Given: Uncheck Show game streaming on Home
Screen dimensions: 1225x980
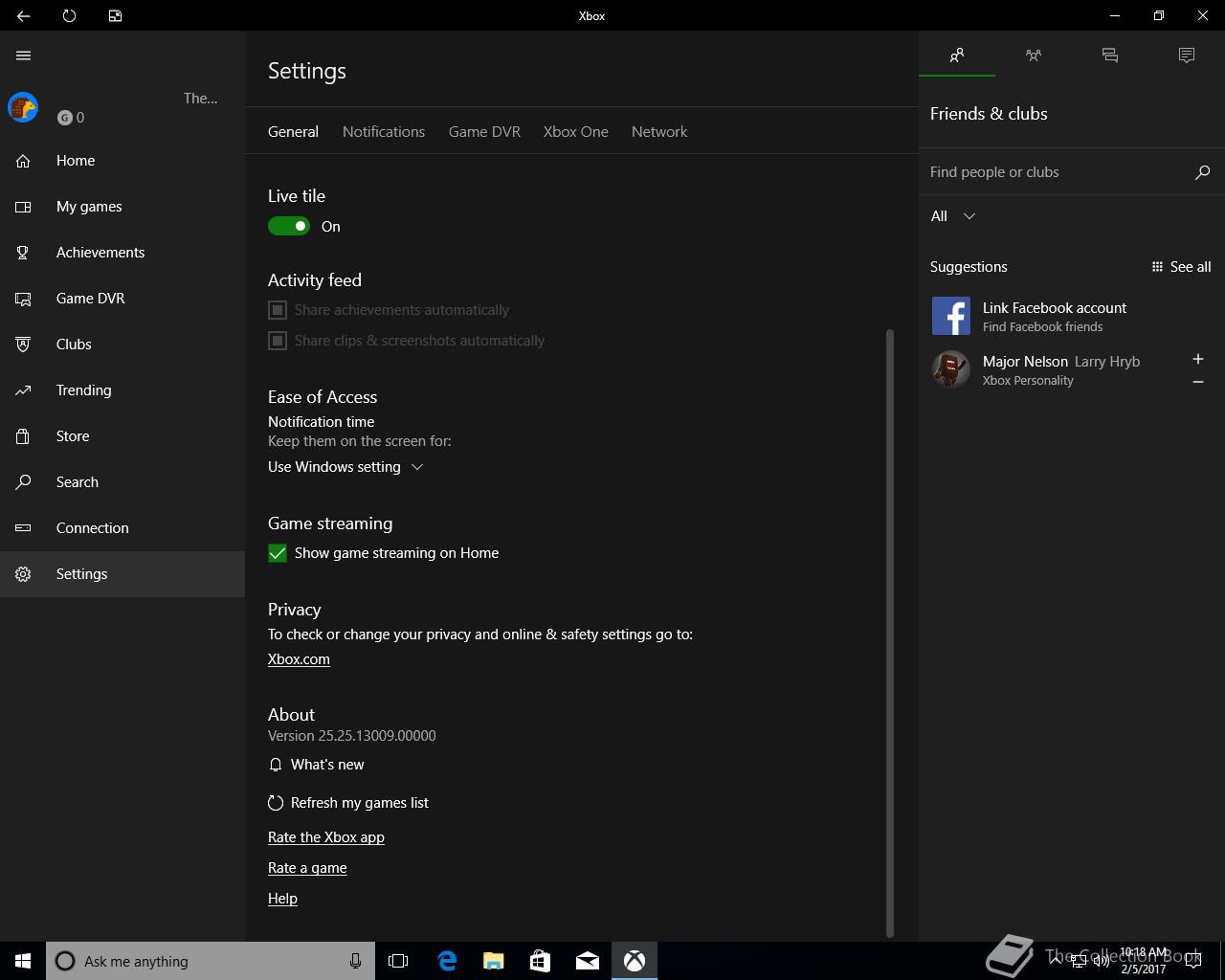Looking at the screenshot, I should [x=278, y=553].
